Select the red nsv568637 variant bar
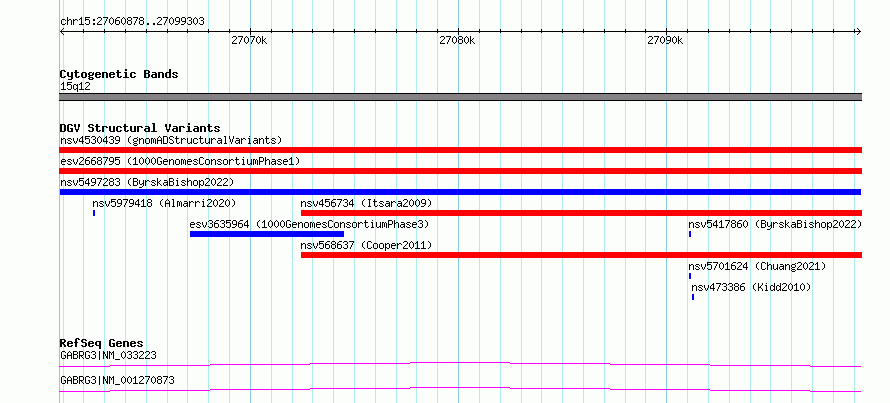 click(x=581, y=255)
